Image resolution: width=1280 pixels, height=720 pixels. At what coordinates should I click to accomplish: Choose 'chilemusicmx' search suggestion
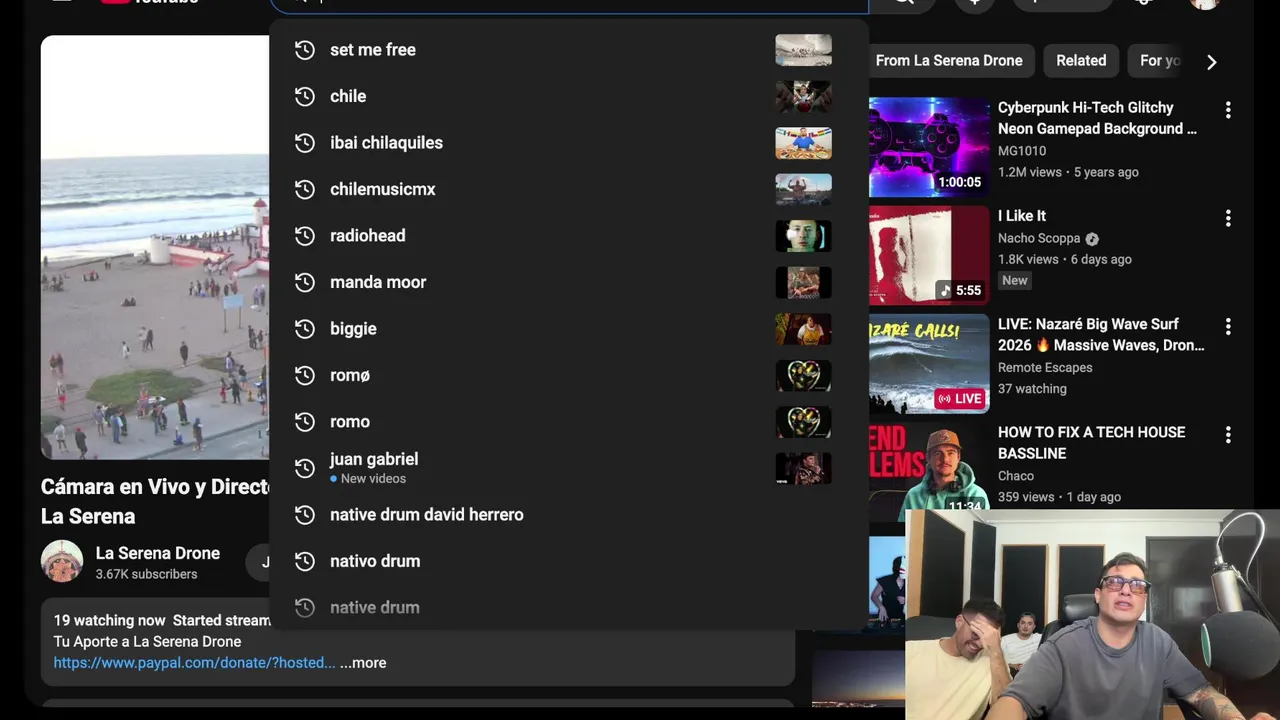coord(569,189)
